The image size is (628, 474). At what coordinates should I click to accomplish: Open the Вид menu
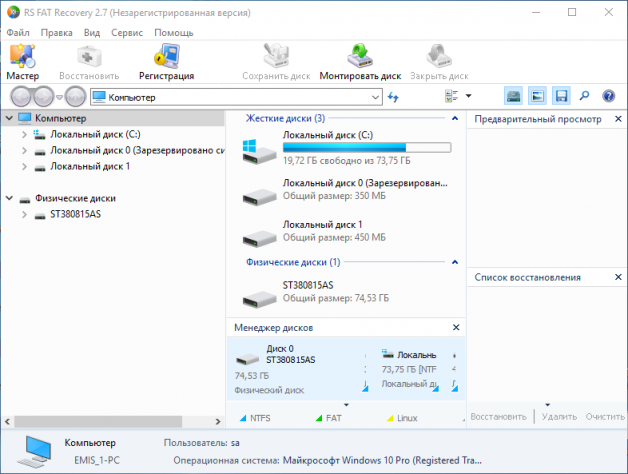tap(92, 33)
